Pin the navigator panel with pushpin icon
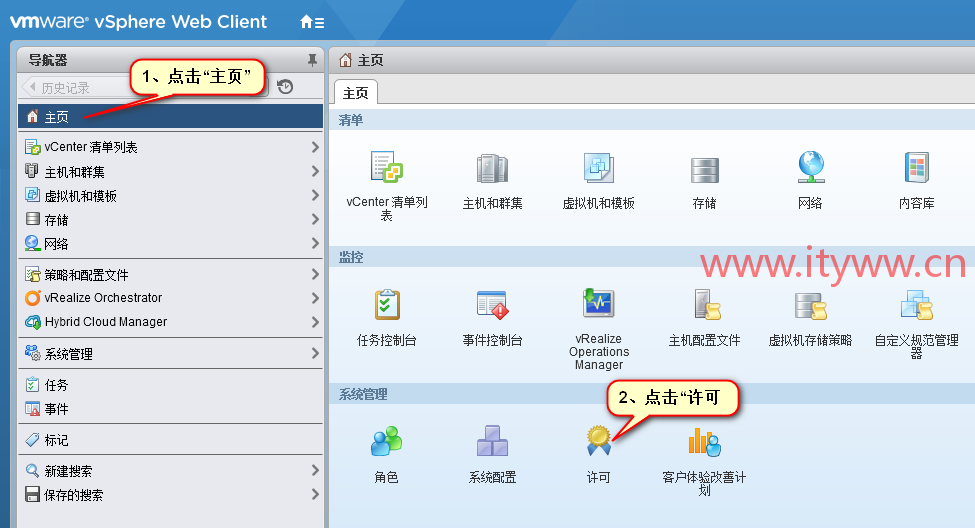The image size is (975, 528). [312, 60]
